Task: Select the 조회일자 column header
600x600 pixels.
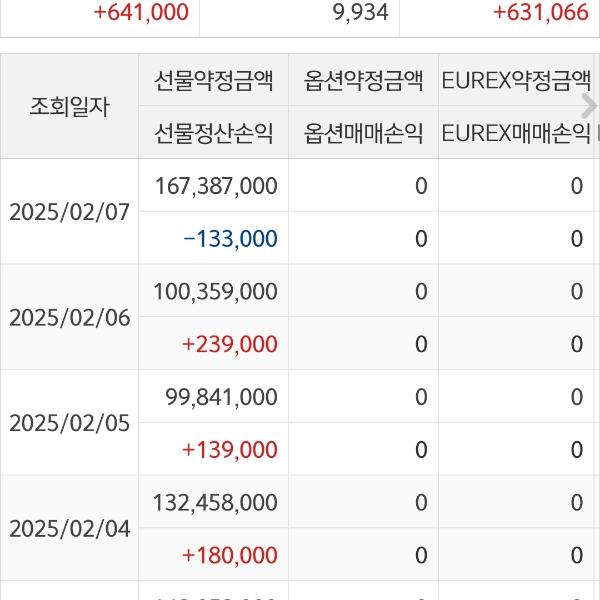Action: pos(69,106)
